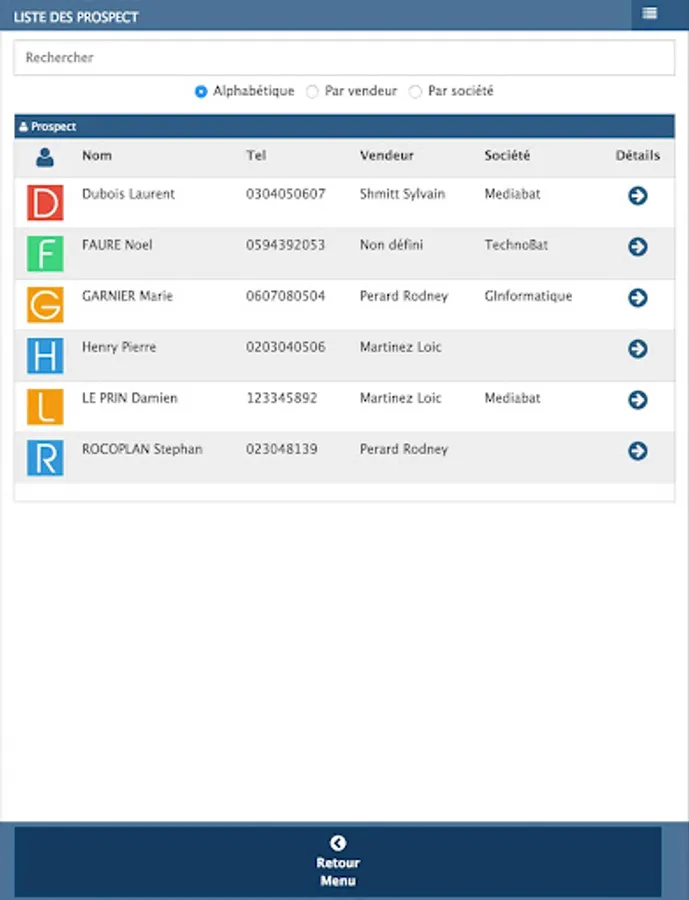Open details arrow for ROCOPLAN Stephan
The width and height of the screenshot is (689, 900).
pyautogui.click(x=637, y=451)
